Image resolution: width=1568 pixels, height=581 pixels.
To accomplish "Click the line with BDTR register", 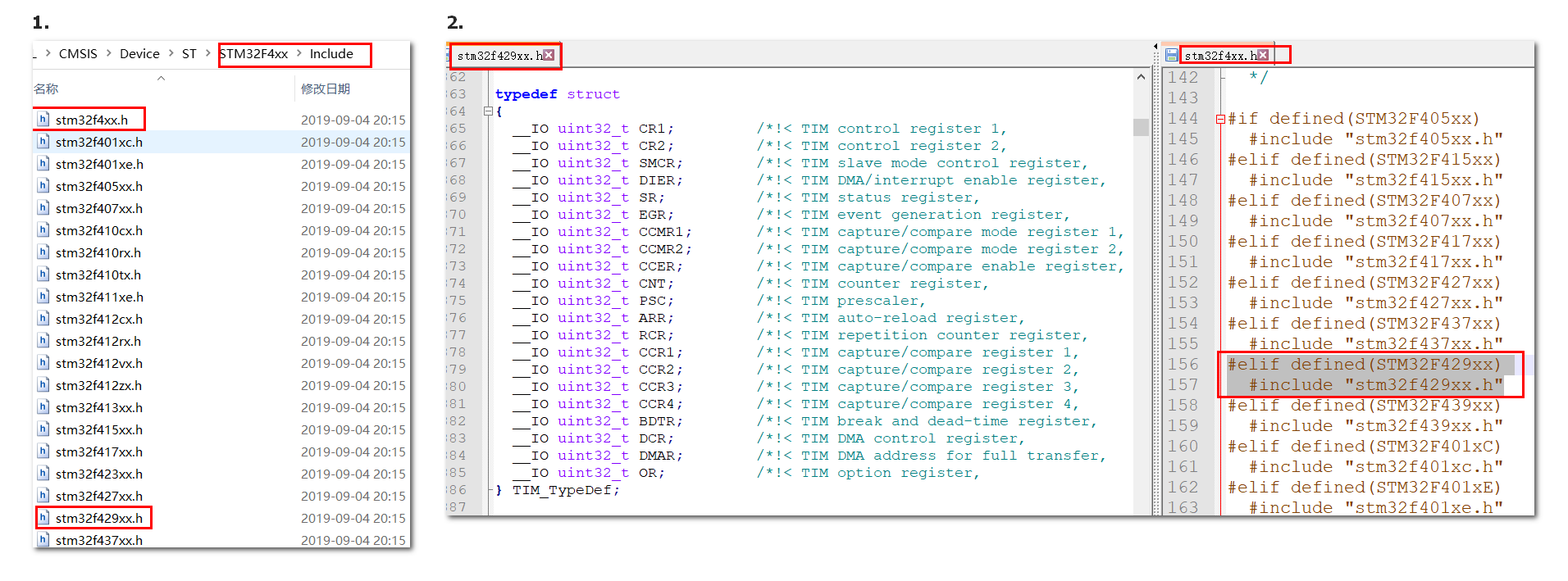I will tap(805, 421).
